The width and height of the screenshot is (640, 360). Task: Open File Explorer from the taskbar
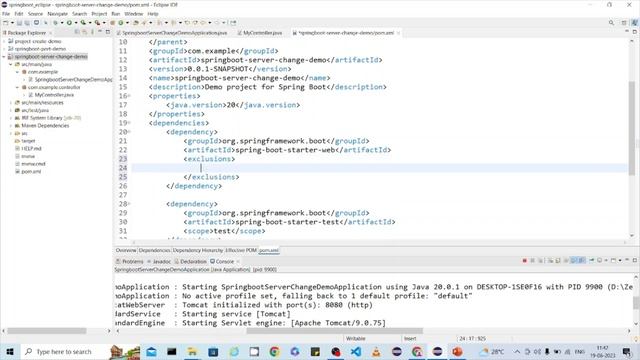pos(192,351)
